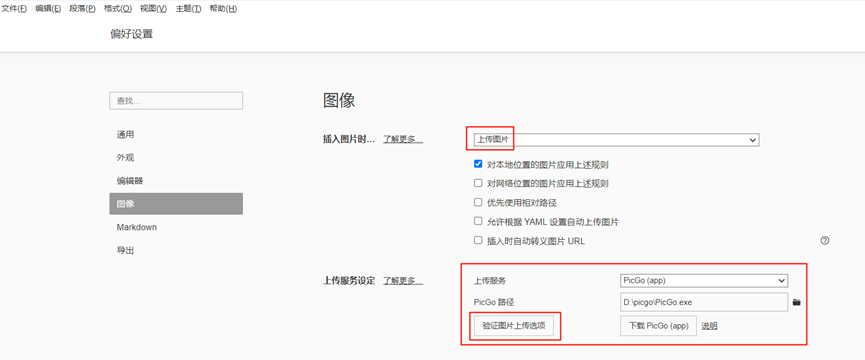Open 了解更多 link beside 插入图片时
Image resolution: width=865 pixels, height=360 pixels.
(403, 139)
